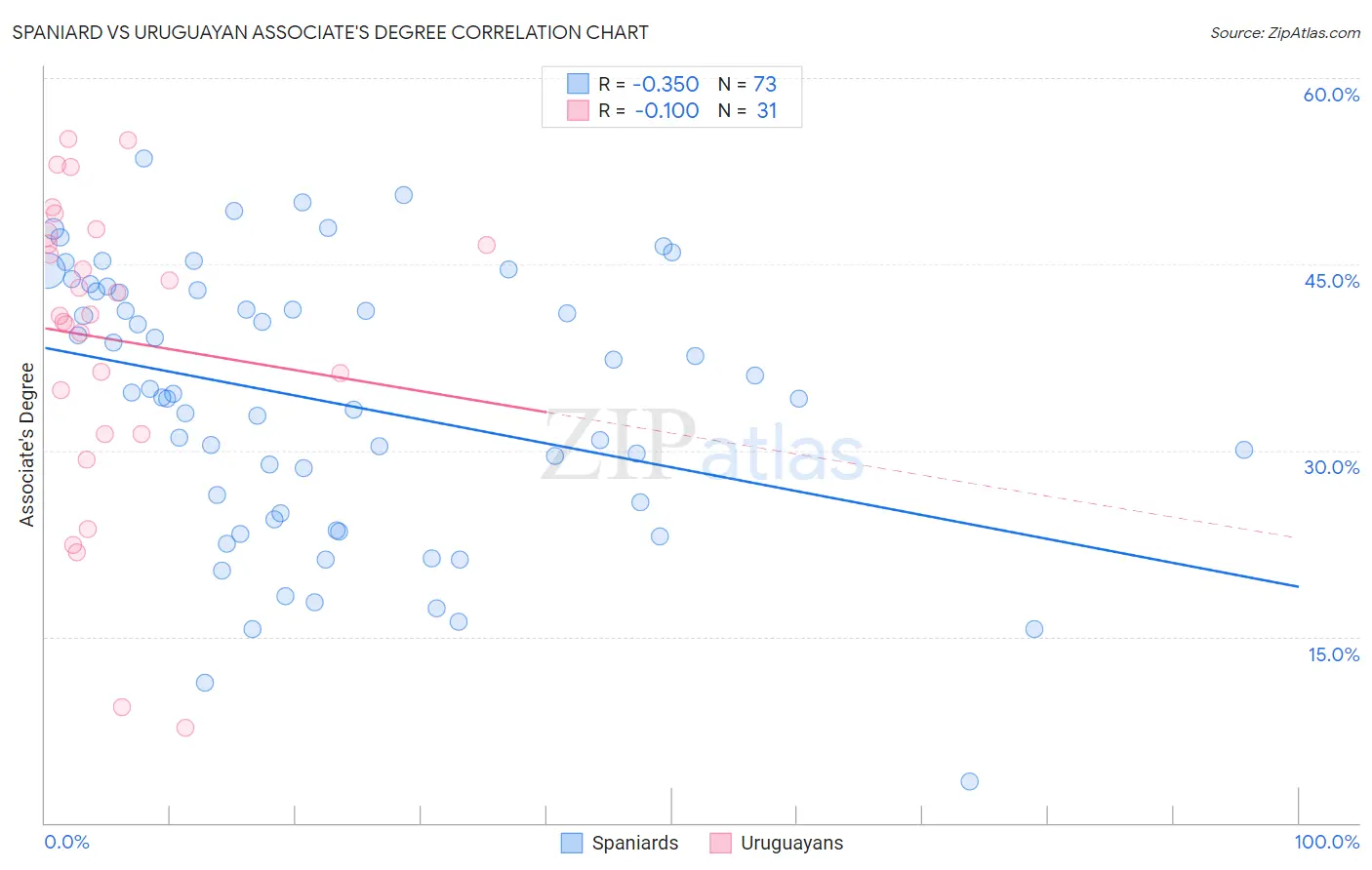This screenshot has height=870, width=1372.
Task: Click the blue swatch beside R = -0.350
Action: (x=578, y=84)
